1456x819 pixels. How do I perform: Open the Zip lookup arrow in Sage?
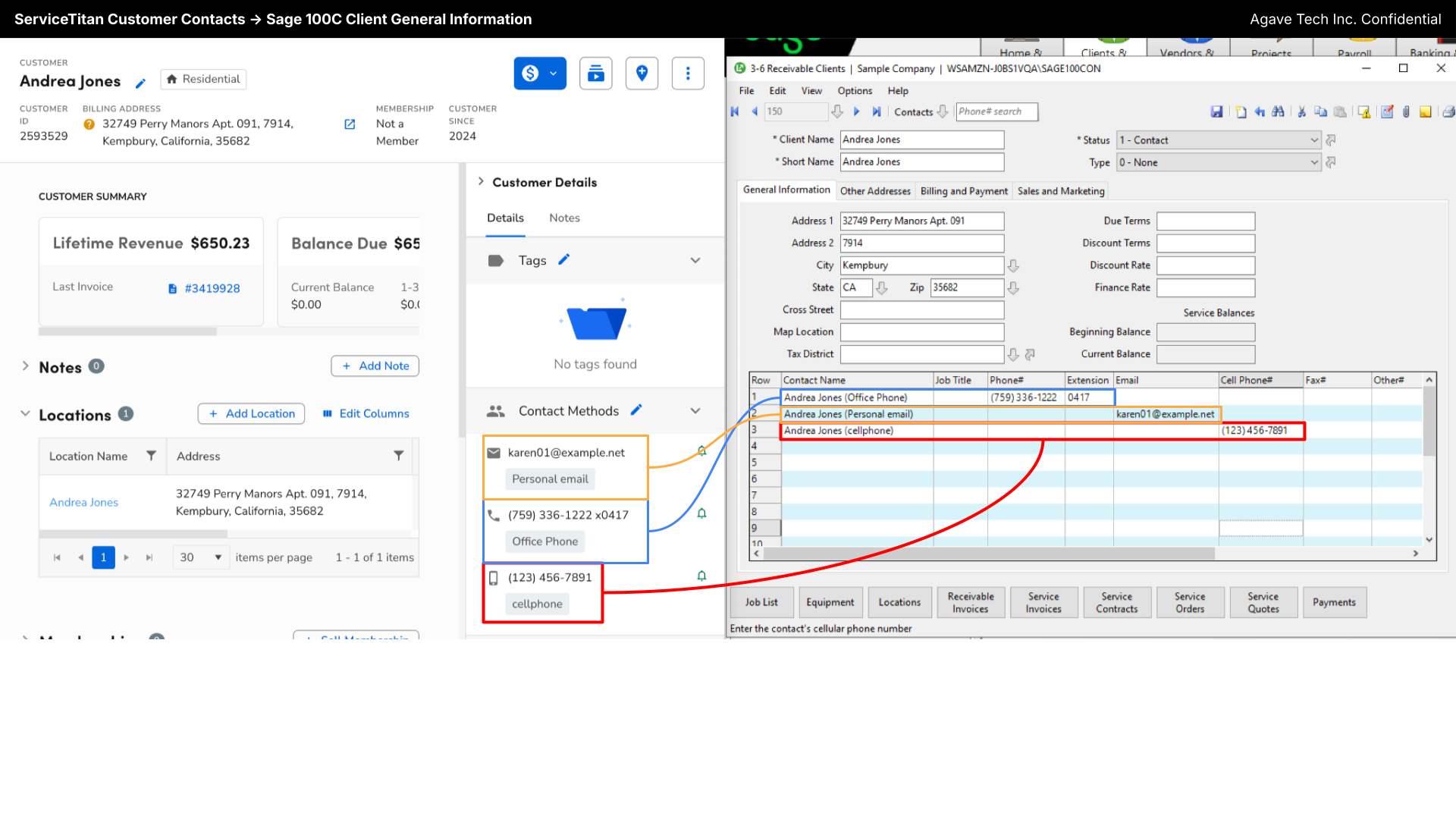pos(1013,287)
